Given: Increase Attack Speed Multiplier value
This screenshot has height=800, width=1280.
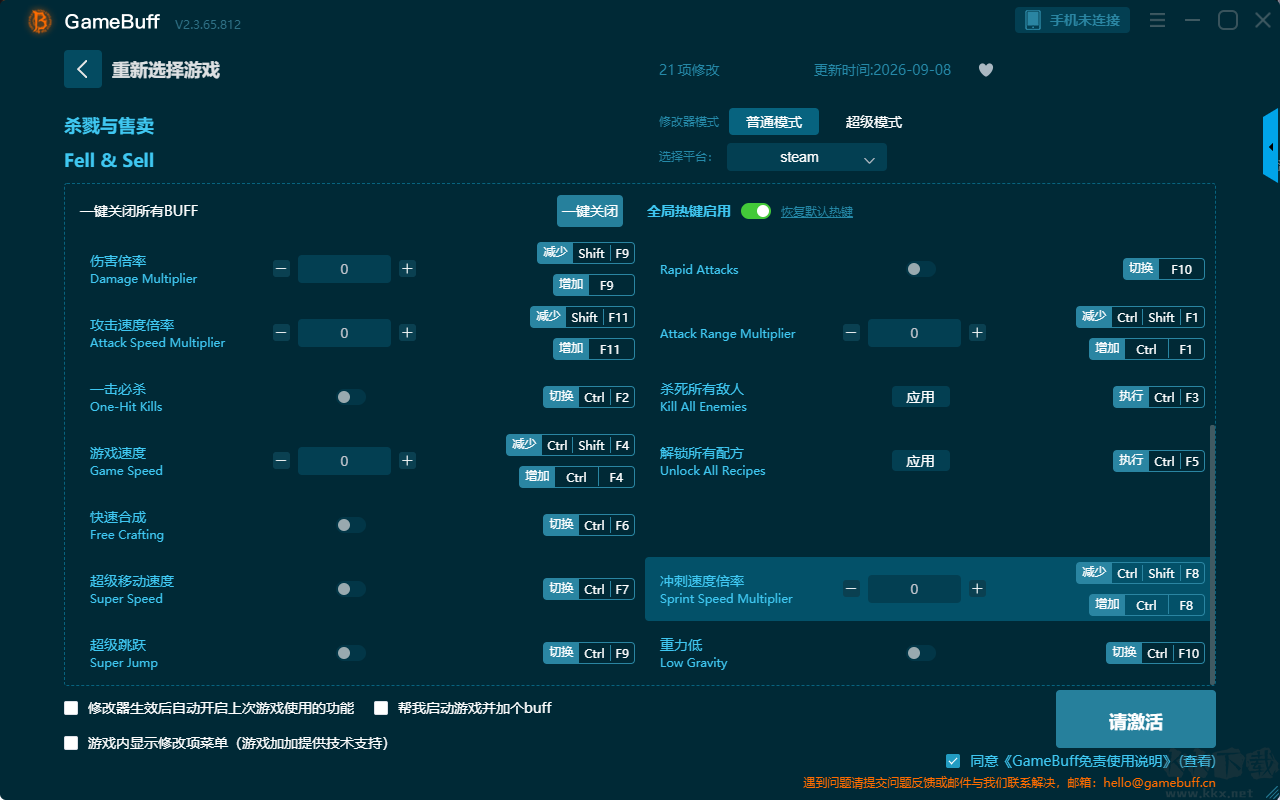Looking at the screenshot, I should click(407, 333).
